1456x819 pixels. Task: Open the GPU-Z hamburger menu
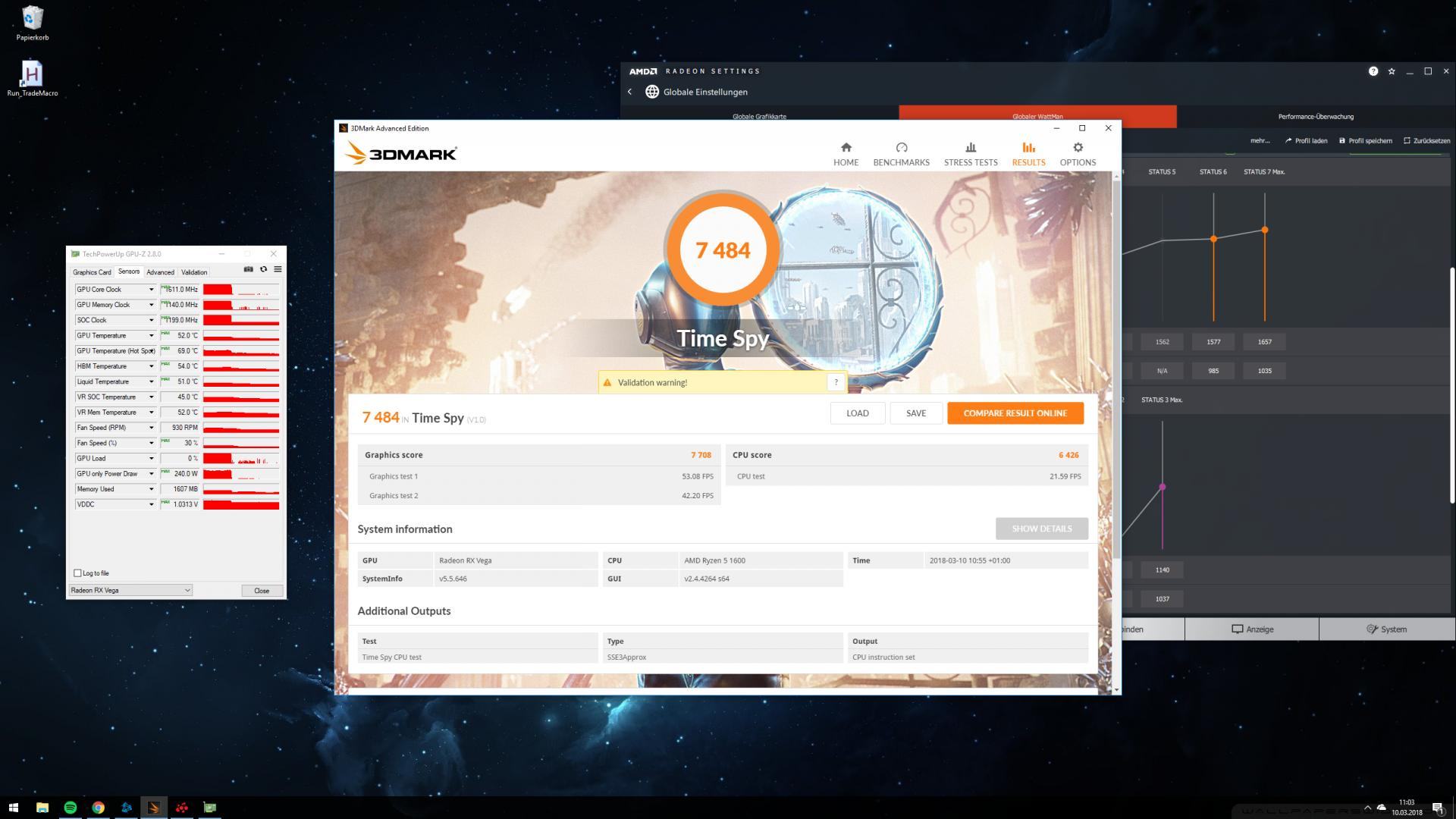click(278, 269)
